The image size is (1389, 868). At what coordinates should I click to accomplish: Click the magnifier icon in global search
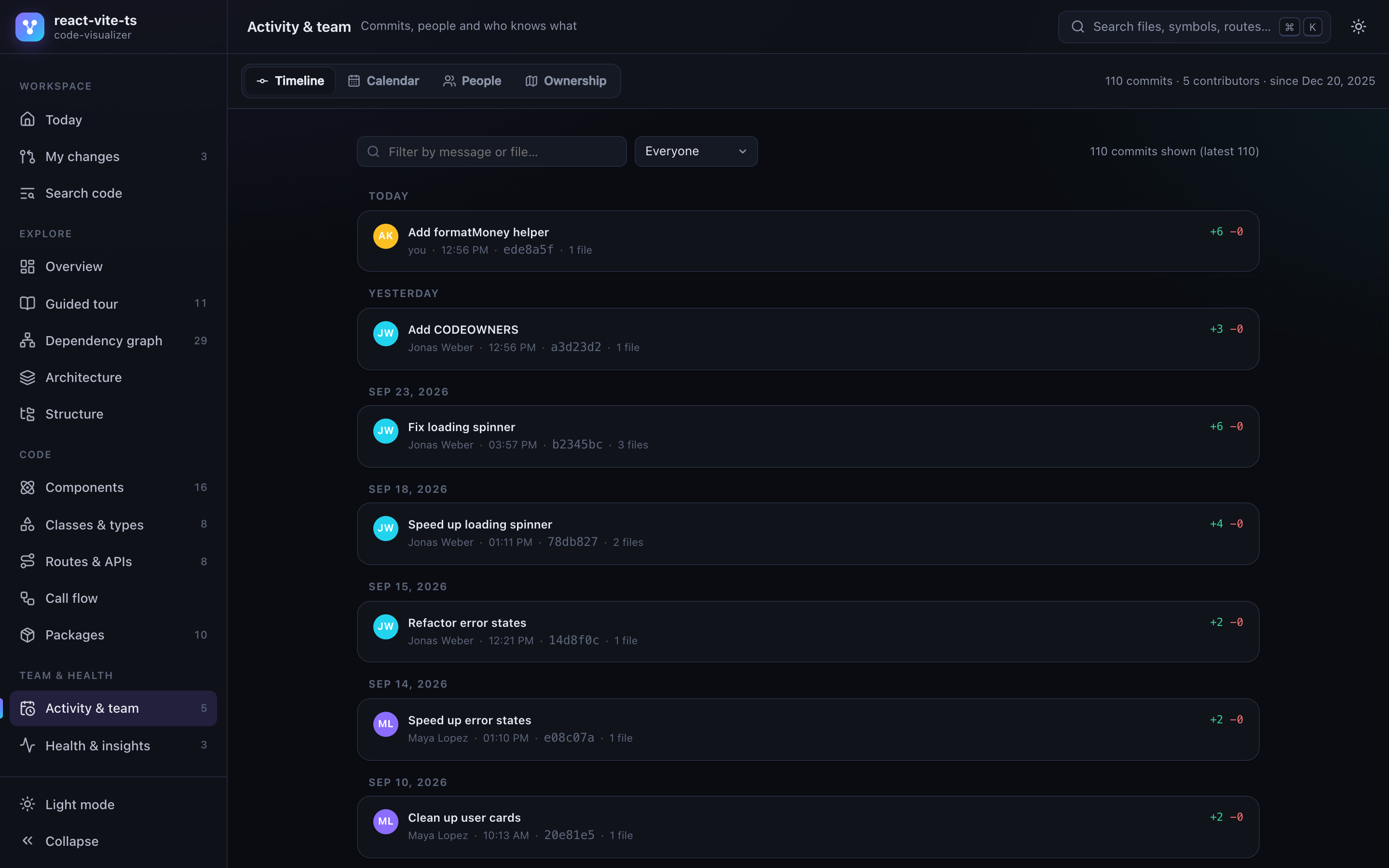click(x=1078, y=27)
